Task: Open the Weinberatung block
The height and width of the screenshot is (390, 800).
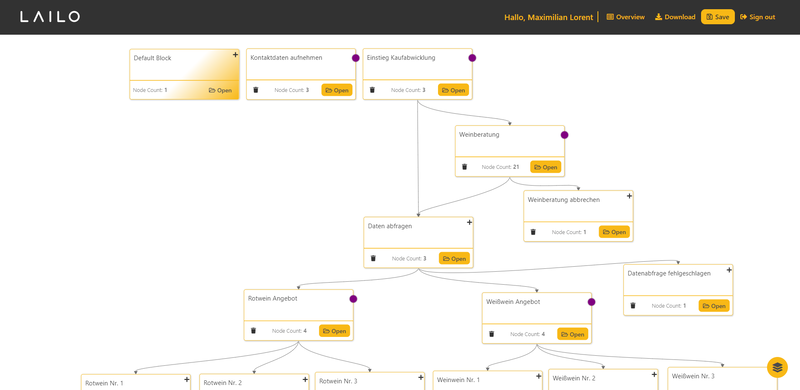Action: point(545,167)
